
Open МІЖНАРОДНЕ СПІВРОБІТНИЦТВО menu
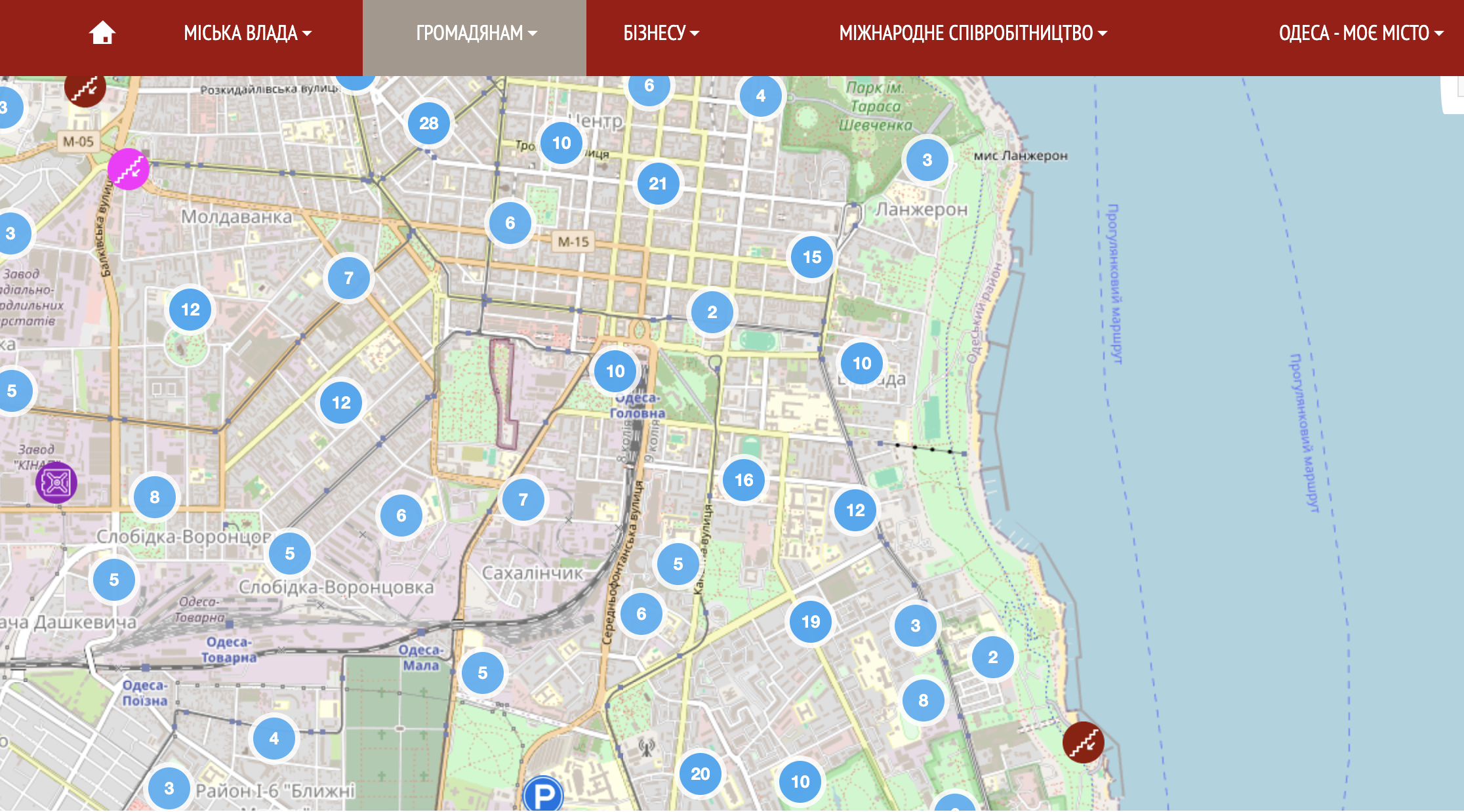[x=973, y=33]
